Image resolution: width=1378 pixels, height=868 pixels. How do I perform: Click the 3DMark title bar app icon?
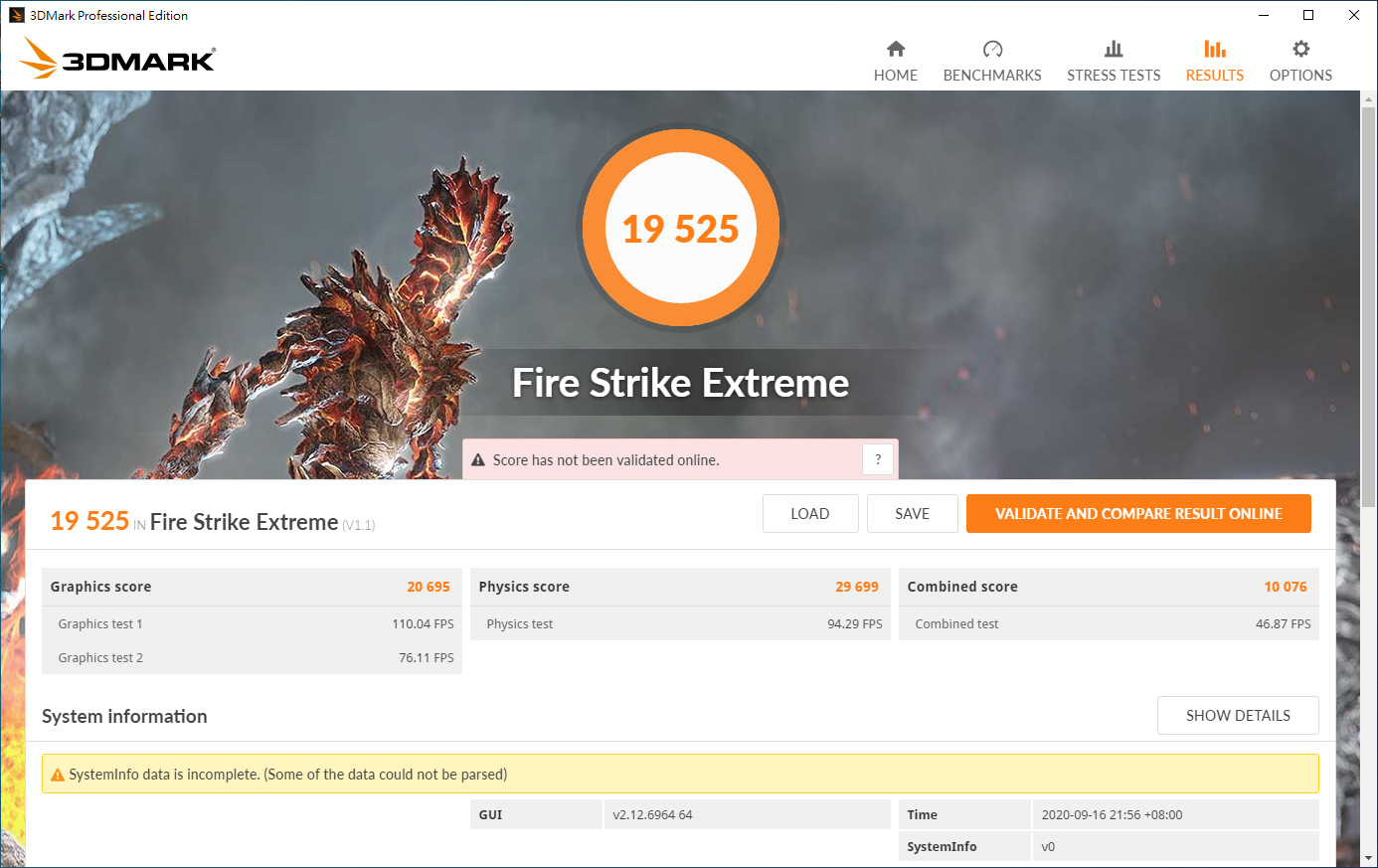[16, 15]
